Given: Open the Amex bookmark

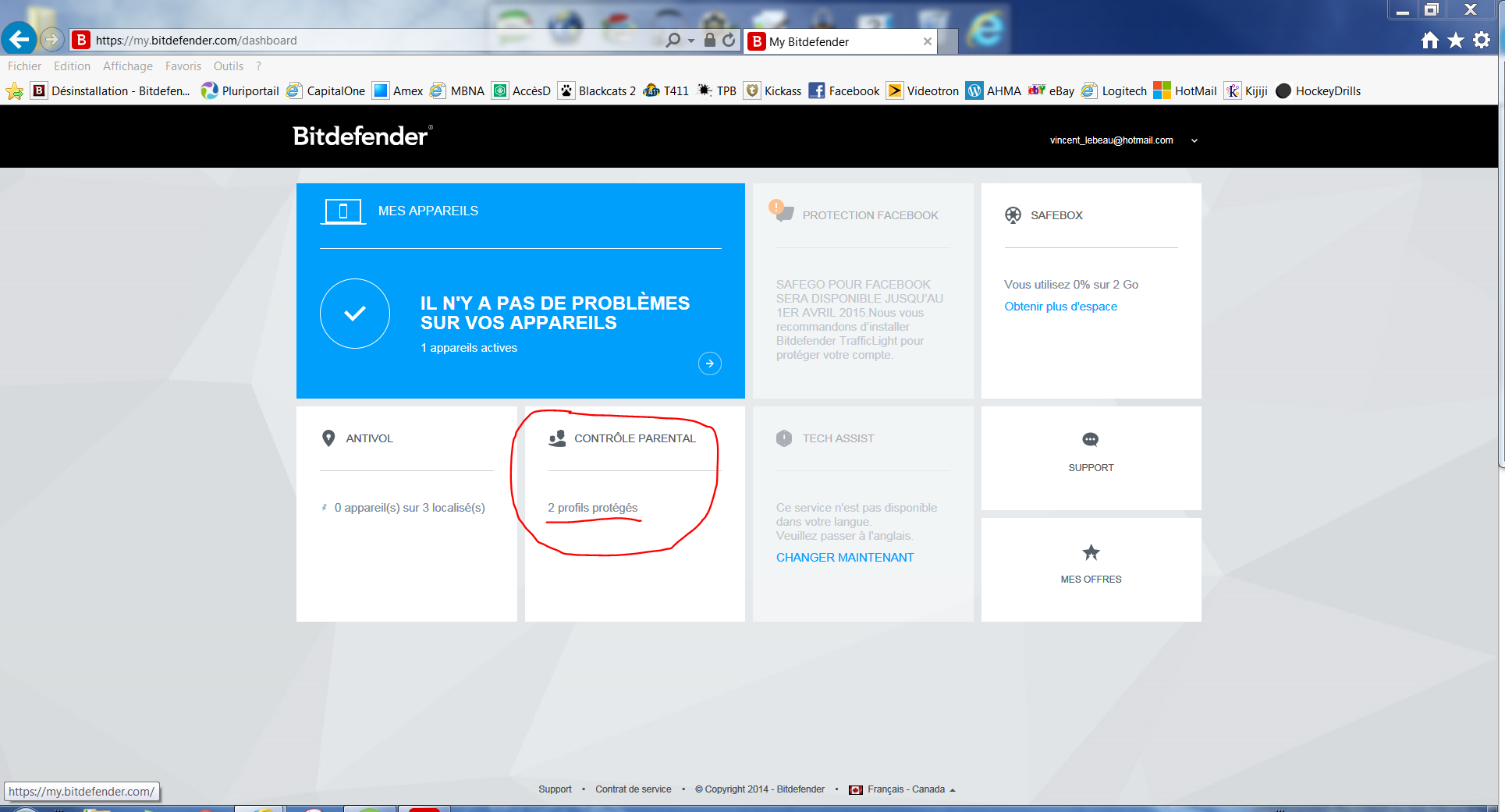Looking at the screenshot, I should tap(398, 91).
